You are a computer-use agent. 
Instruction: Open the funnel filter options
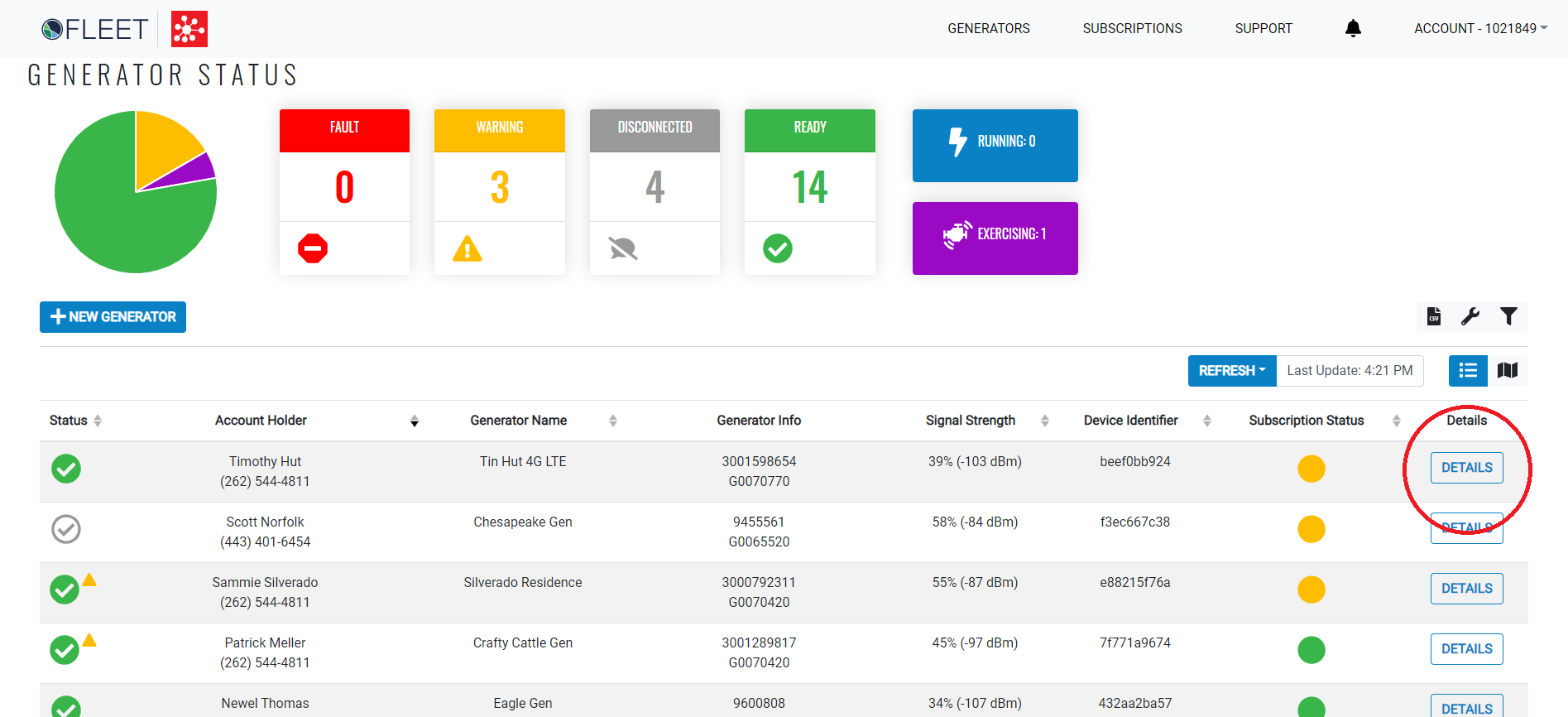point(1508,316)
